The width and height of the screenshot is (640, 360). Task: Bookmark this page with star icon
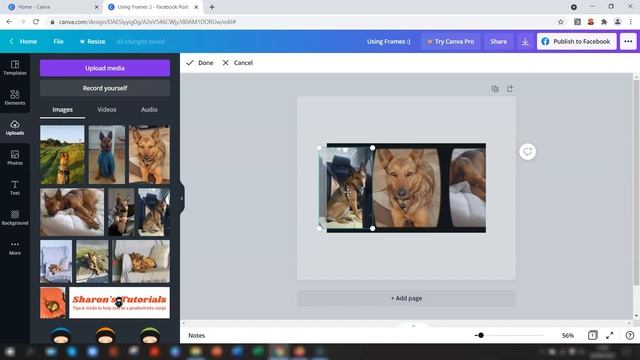tap(561, 22)
